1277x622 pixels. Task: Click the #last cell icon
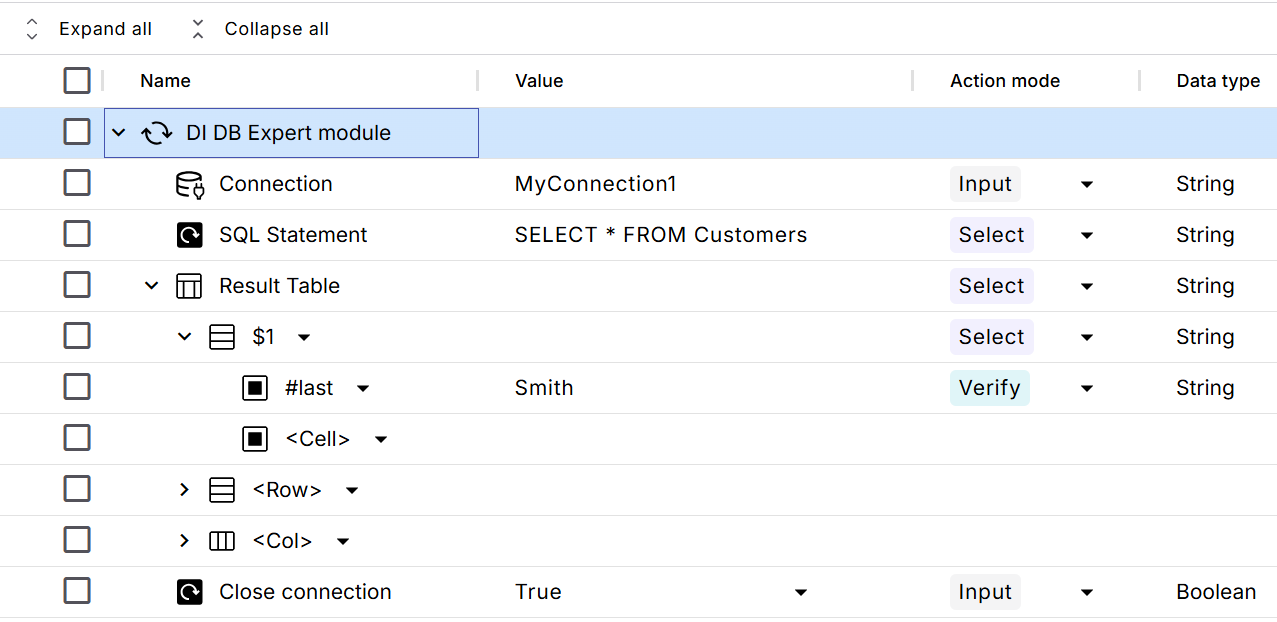point(255,388)
